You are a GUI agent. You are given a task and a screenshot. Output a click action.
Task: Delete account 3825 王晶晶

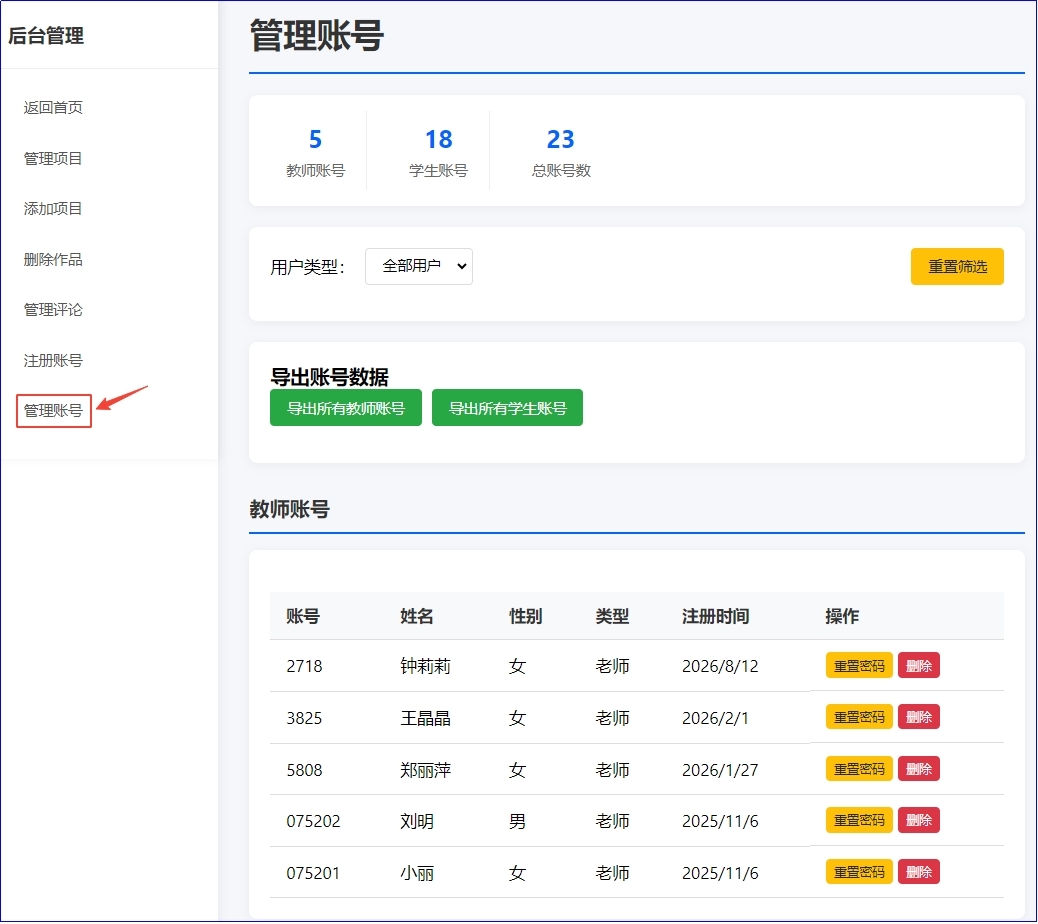tap(918, 717)
